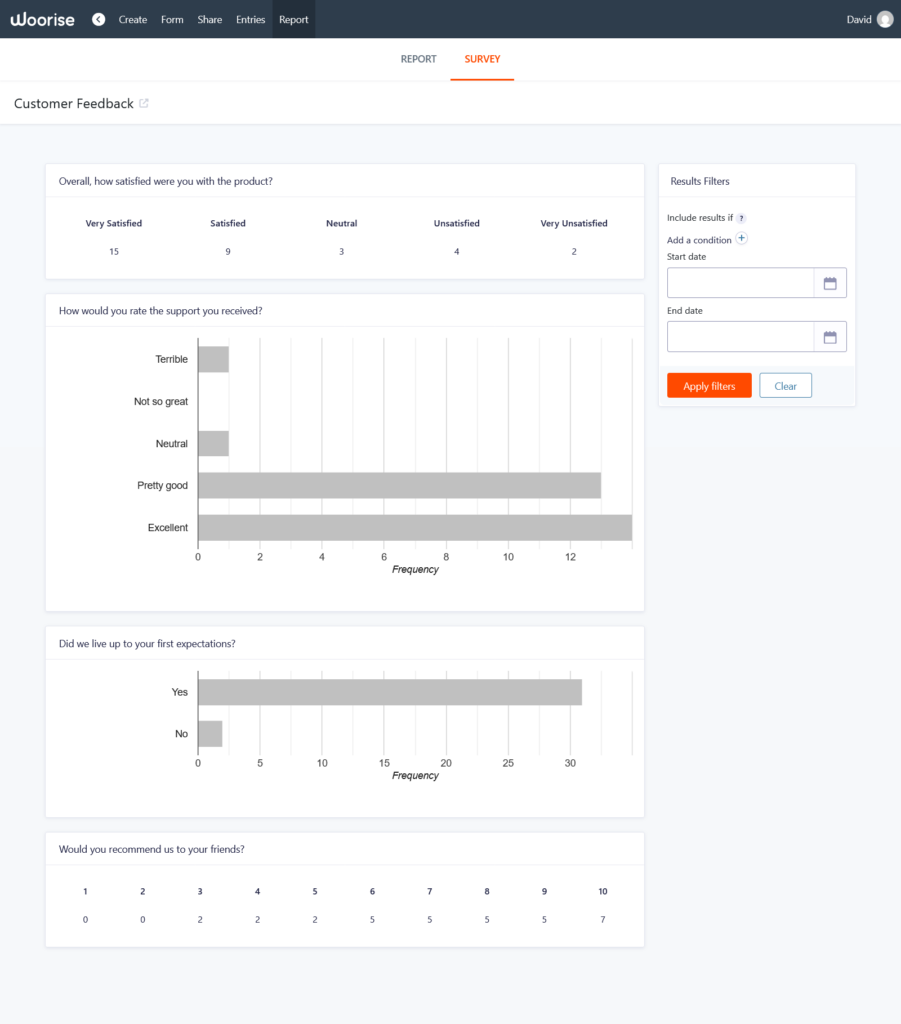Image resolution: width=901 pixels, height=1024 pixels.
Task: Open the End date calendar picker
Action: pos(831,336)
